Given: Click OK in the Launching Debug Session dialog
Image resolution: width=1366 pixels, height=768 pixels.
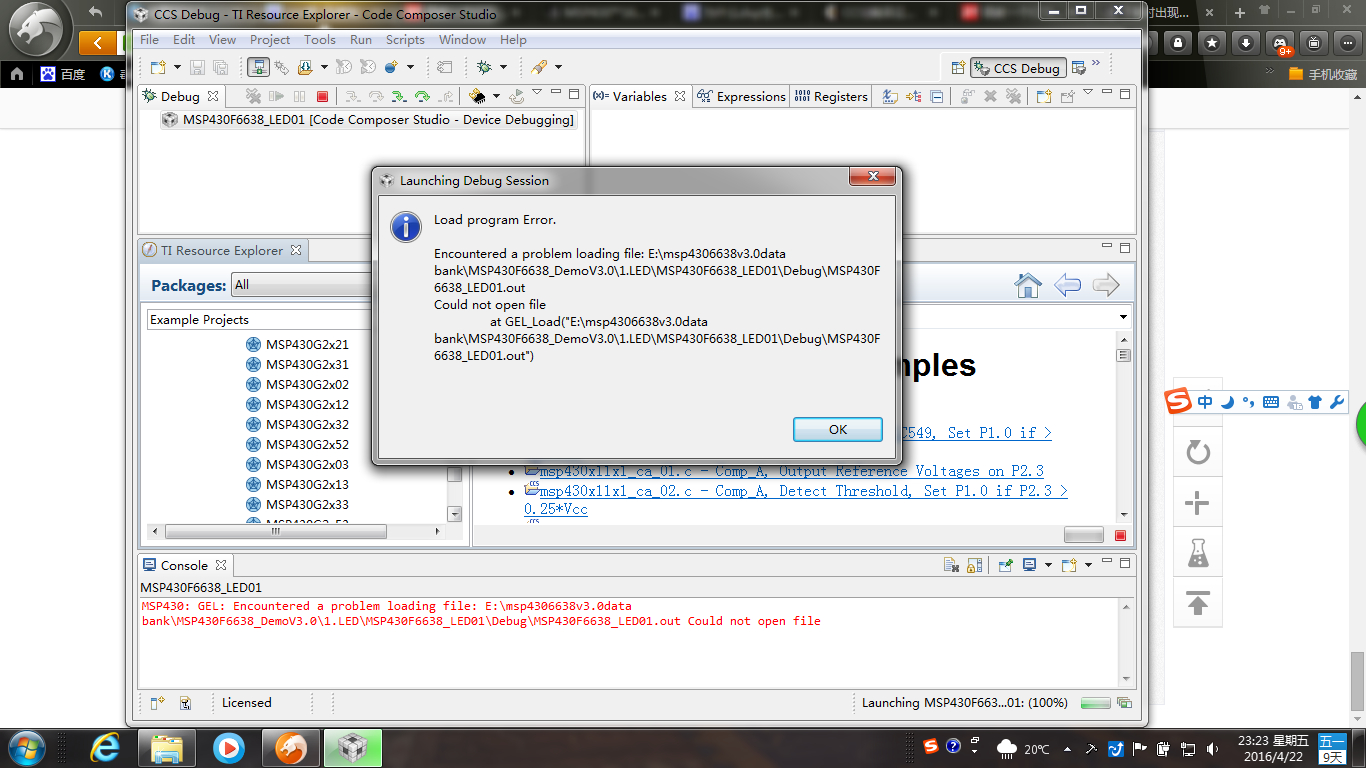Looking at the screenshot, I should pyautogui.click(x=838, y=429).
